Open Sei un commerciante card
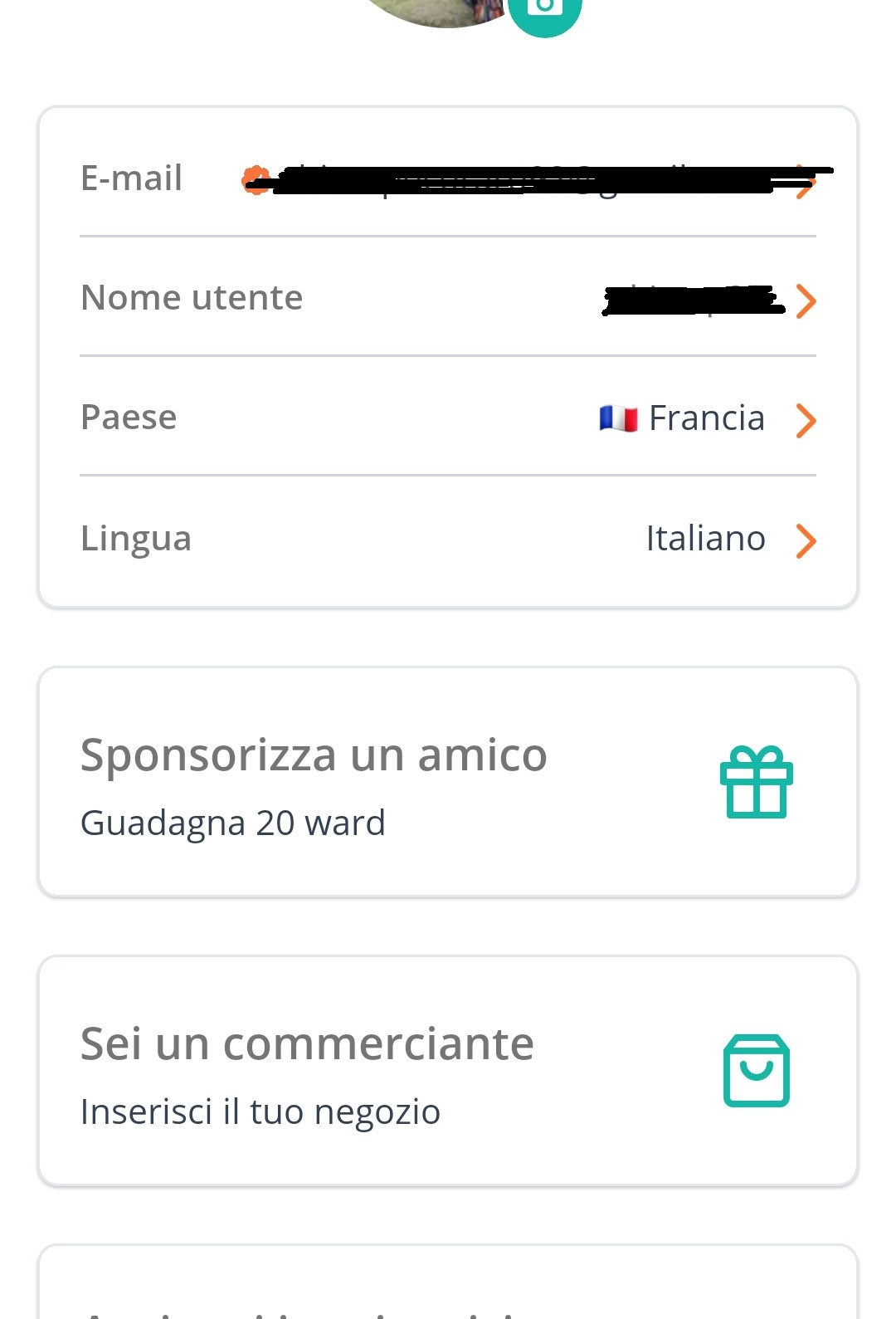Screen dimensions: 896x1319 pos(448,1071)
